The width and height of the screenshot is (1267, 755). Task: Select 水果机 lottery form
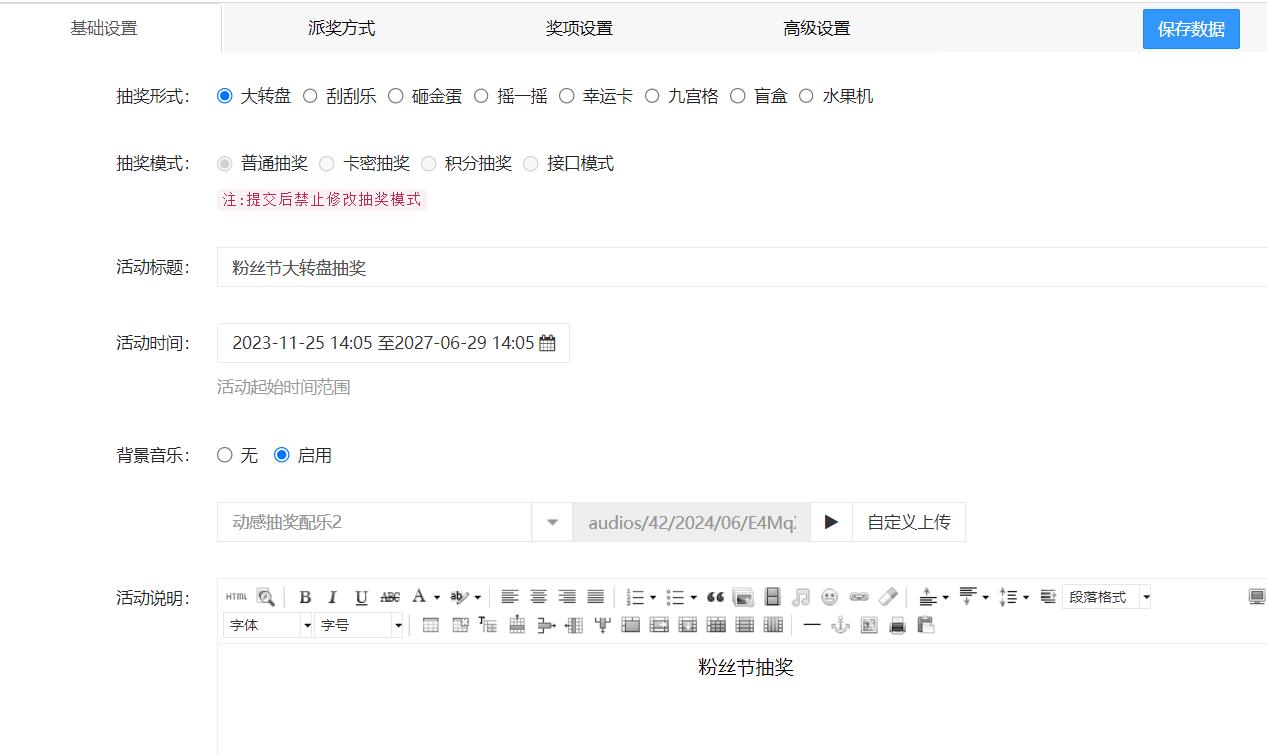click(x=806, y=96)
